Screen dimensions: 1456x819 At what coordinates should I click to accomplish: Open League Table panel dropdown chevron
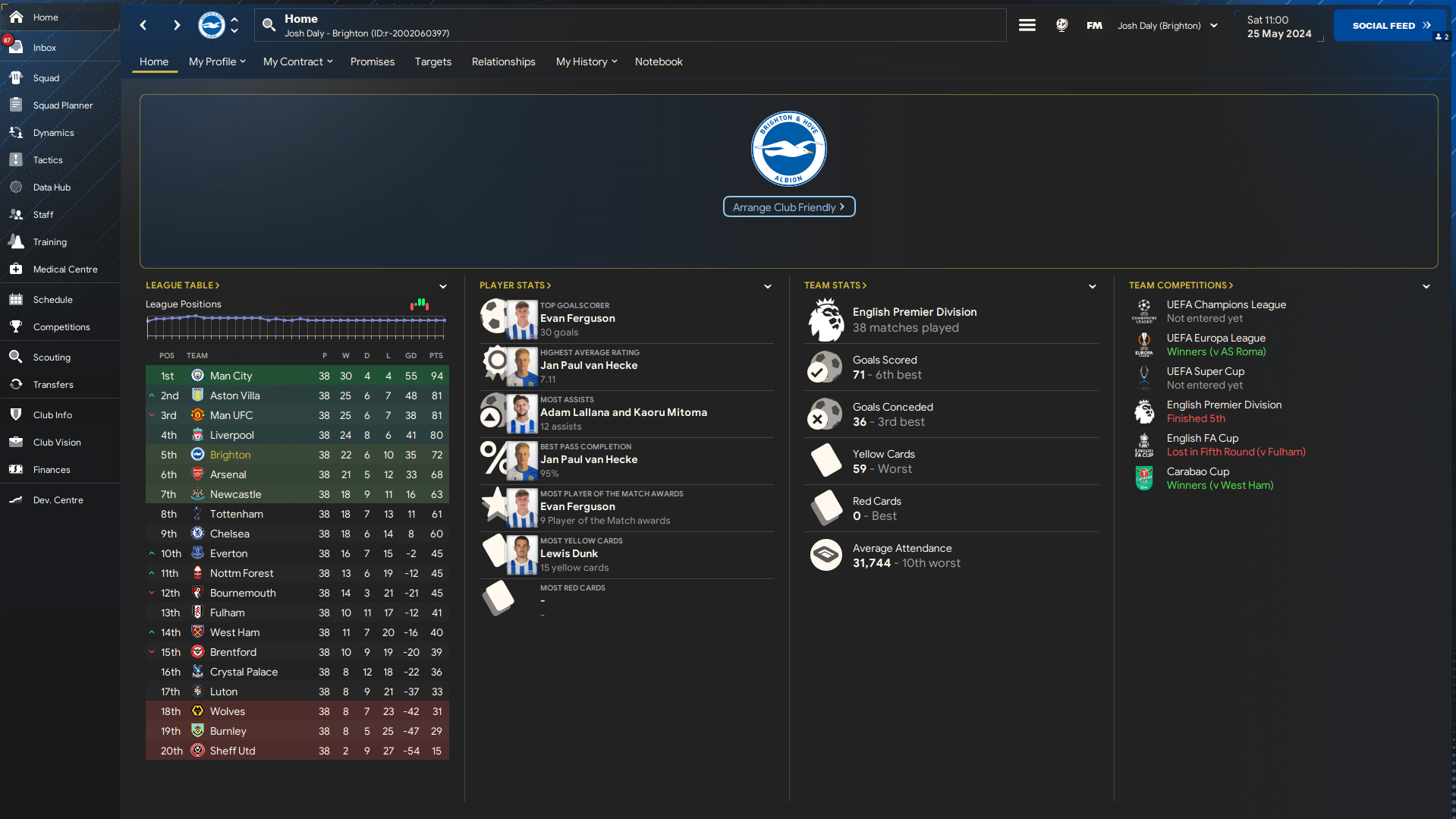click(x=443, y=286)
